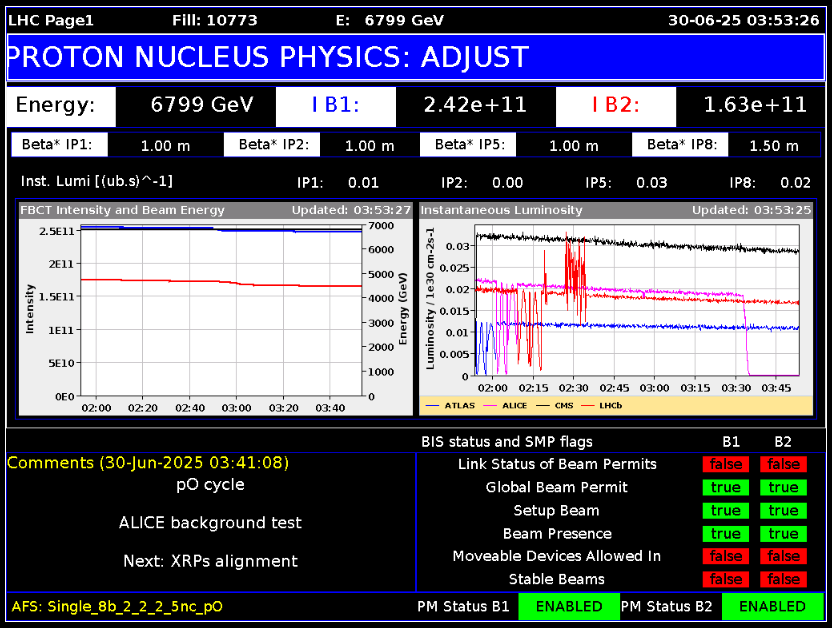Select the Beta* IP1 value field
This screenshot has width=832, height=628.
click(165, 145)
